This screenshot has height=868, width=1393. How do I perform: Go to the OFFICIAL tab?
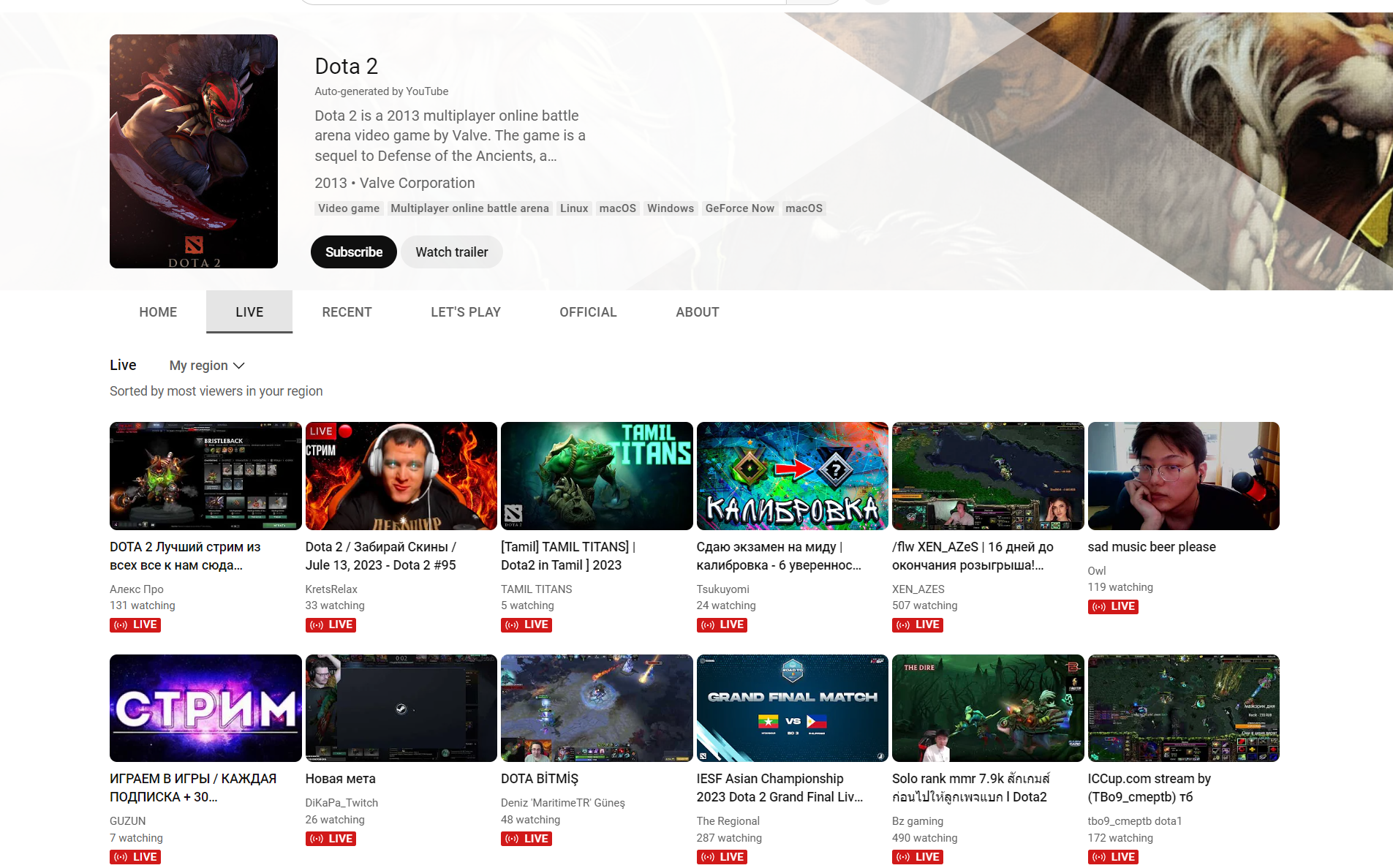coord(588,312)
